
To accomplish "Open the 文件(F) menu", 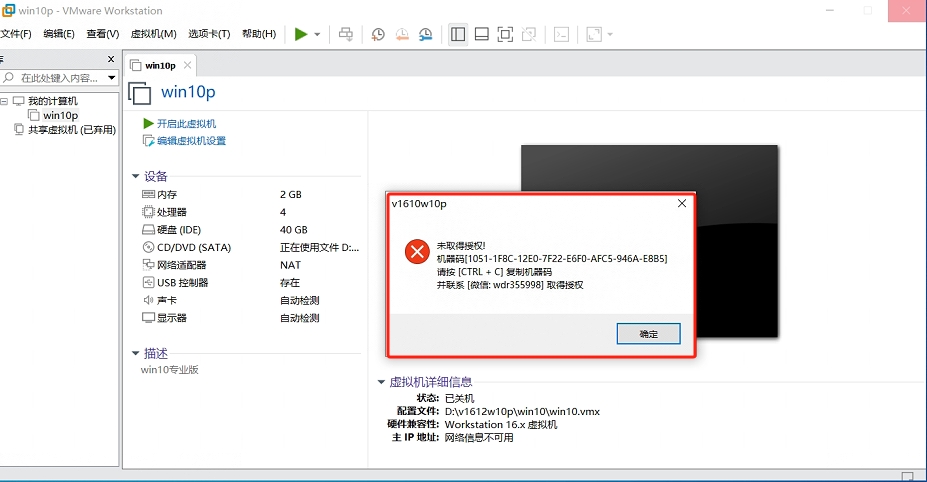I will 16,34.
